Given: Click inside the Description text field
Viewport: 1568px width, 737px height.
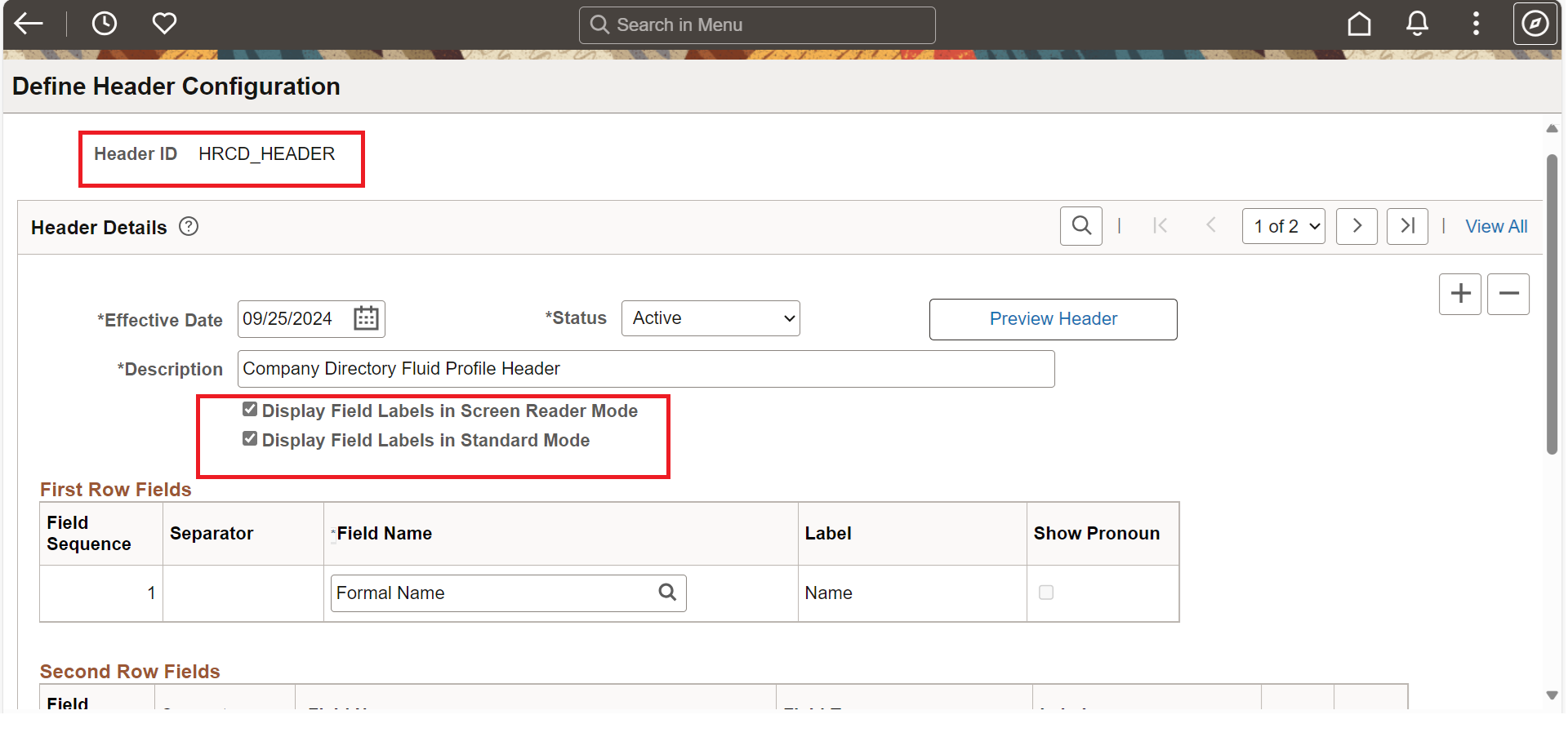Looking at the screenshot, I should pyautogui.click(x=645, y=368).
